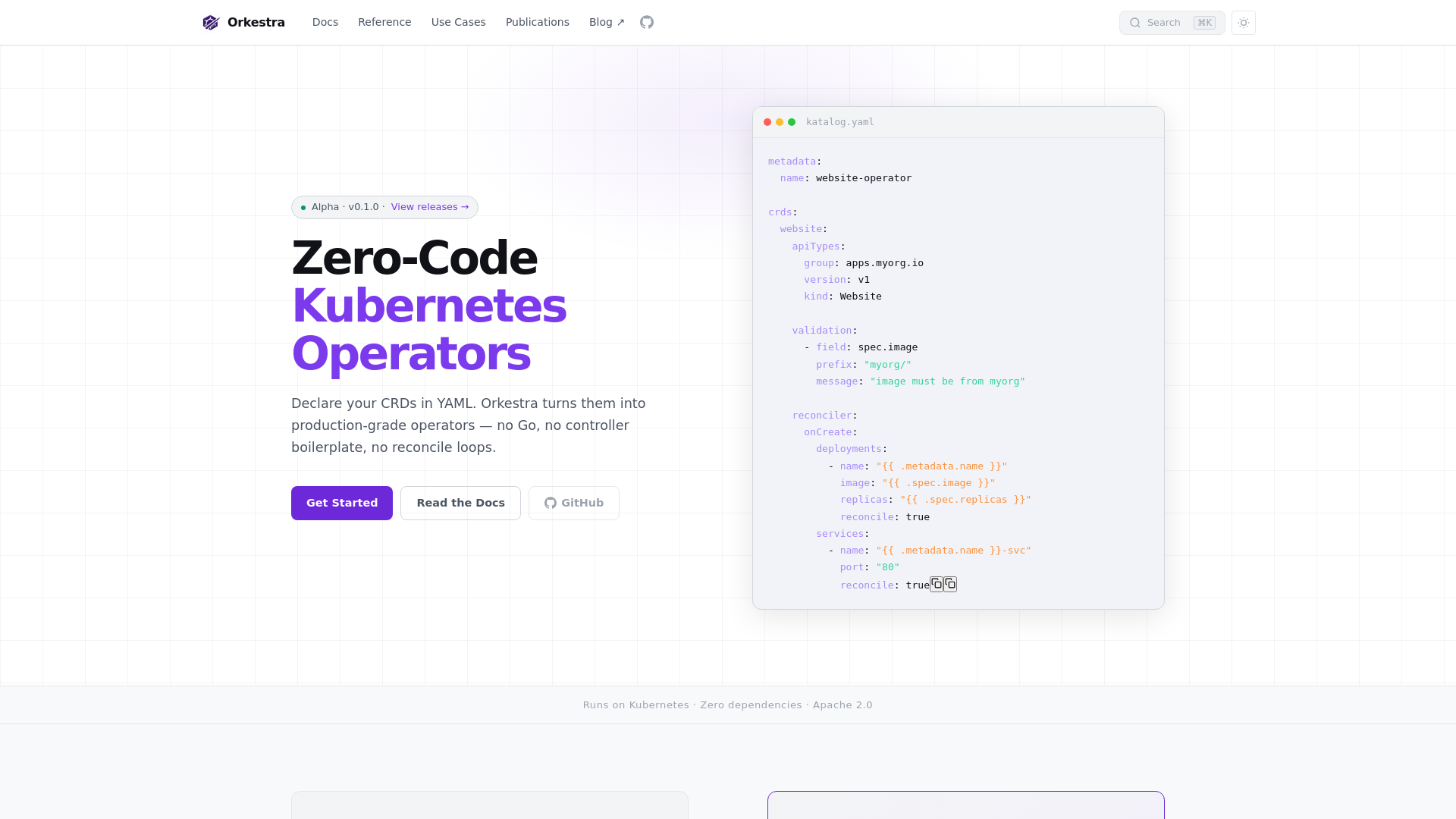
Task: Click the 'crds:' code line
Action: [783, 212]
